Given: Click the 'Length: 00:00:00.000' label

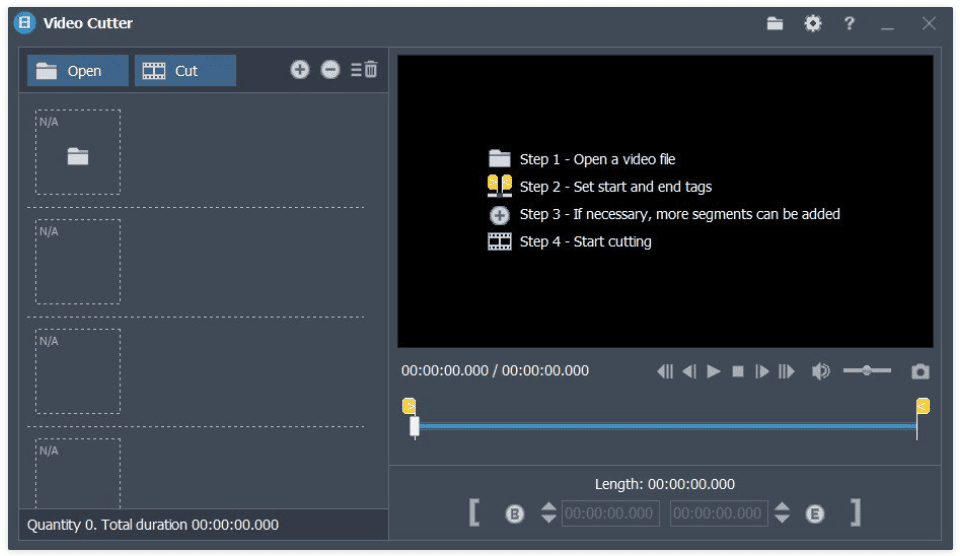Looking at the screenshot, I should click(x=665, y=484).
